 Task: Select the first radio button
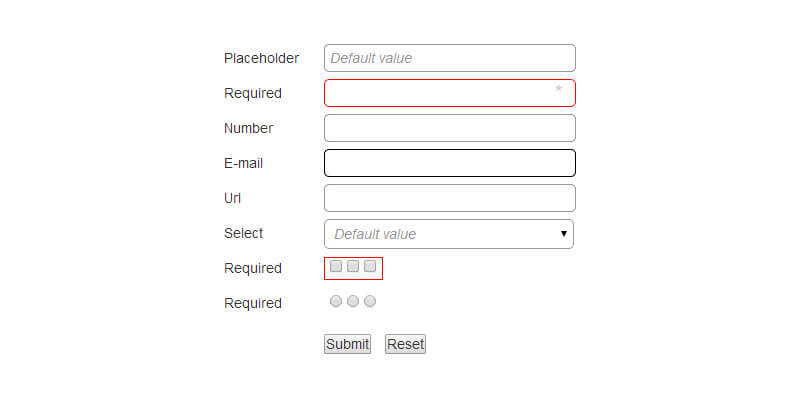pos(336,301)
